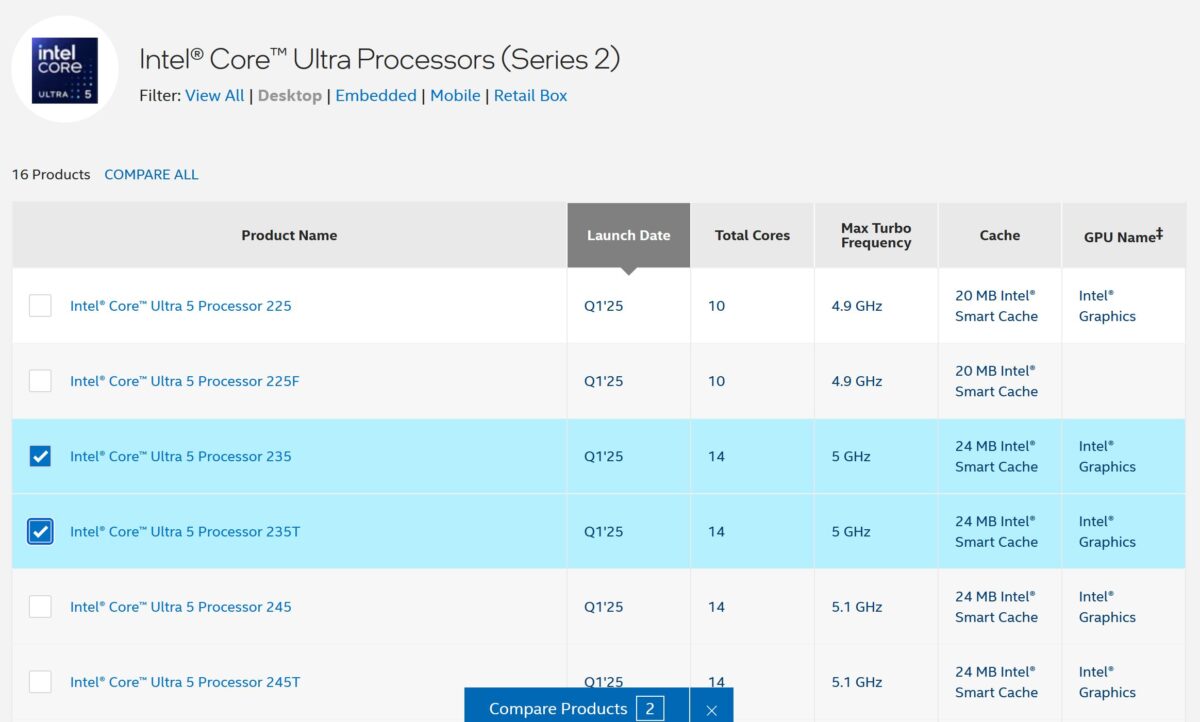Dismiss the Compare Products bar
Screen dimensions: 1200x722
click(x=711, y=708)
